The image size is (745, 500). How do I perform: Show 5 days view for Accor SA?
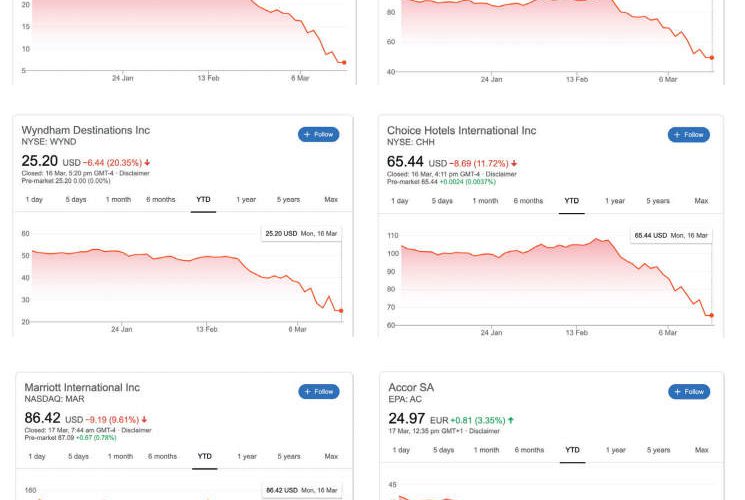click(x=442, y=450)
